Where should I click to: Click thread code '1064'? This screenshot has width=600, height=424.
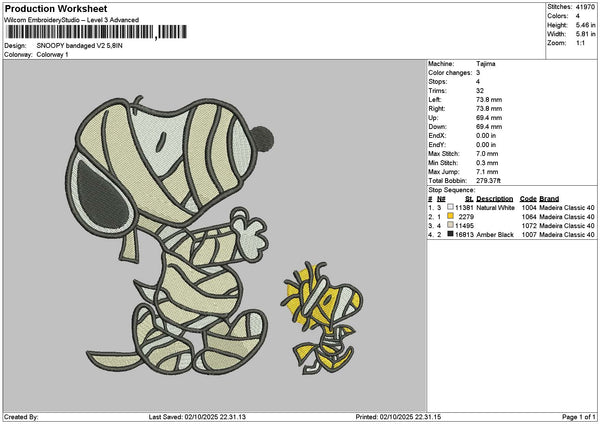pos(529,217)
